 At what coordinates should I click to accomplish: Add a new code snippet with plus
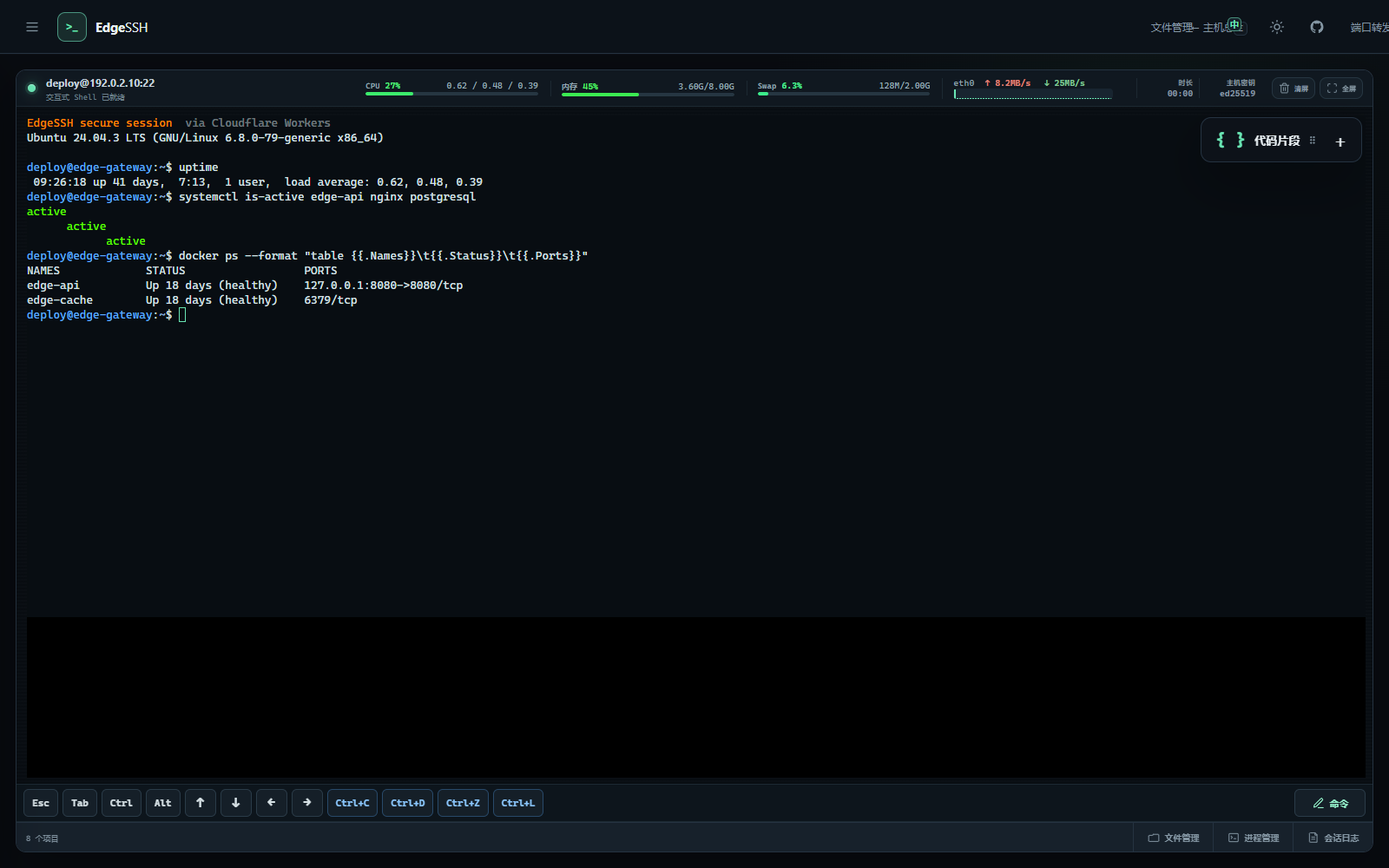point(1340,141)
